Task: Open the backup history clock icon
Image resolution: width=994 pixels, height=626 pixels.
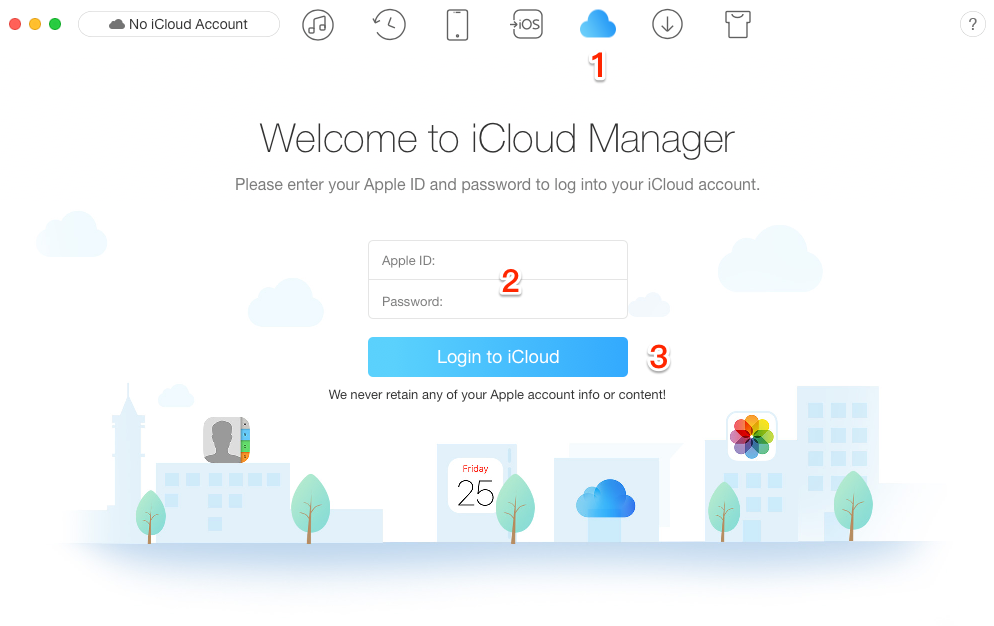Action: point(388,25)
